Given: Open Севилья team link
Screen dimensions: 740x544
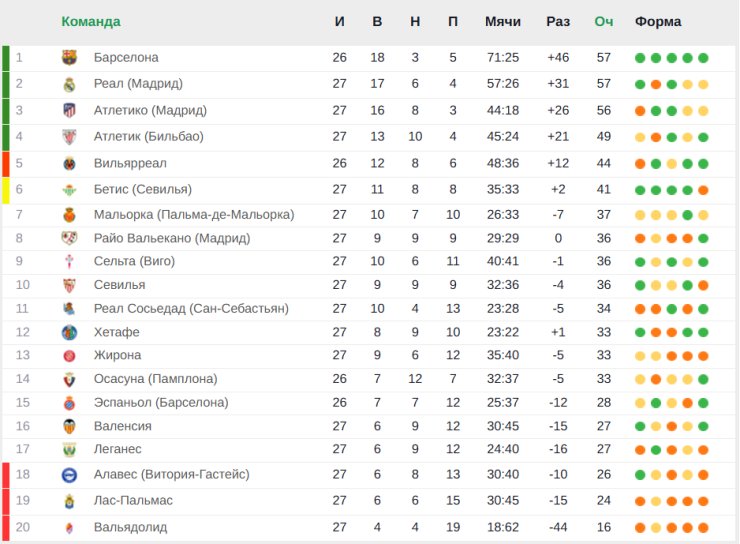Looking at the screenshot, I should 119,284.
